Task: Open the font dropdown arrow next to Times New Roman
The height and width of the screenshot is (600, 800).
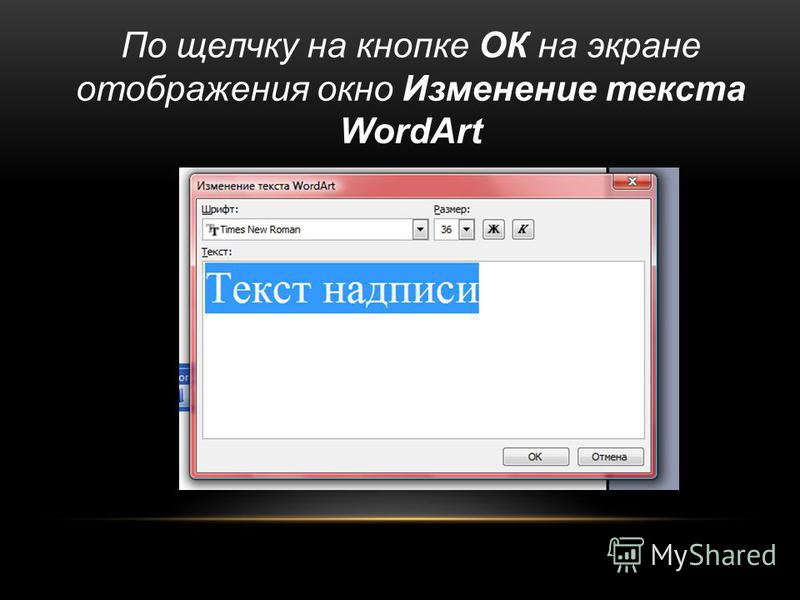Action: (x=420, y=230)
